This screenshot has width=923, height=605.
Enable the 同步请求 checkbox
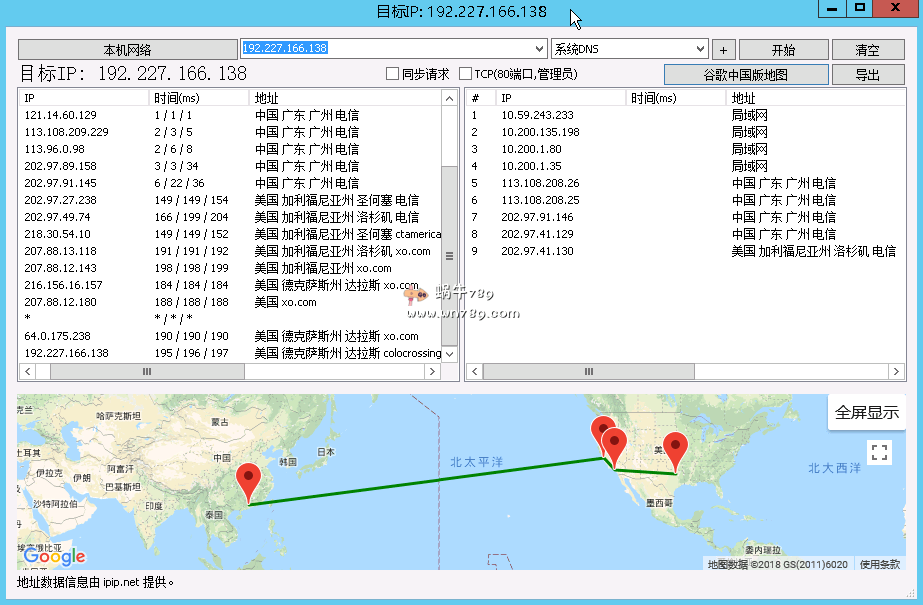[393, 74]
